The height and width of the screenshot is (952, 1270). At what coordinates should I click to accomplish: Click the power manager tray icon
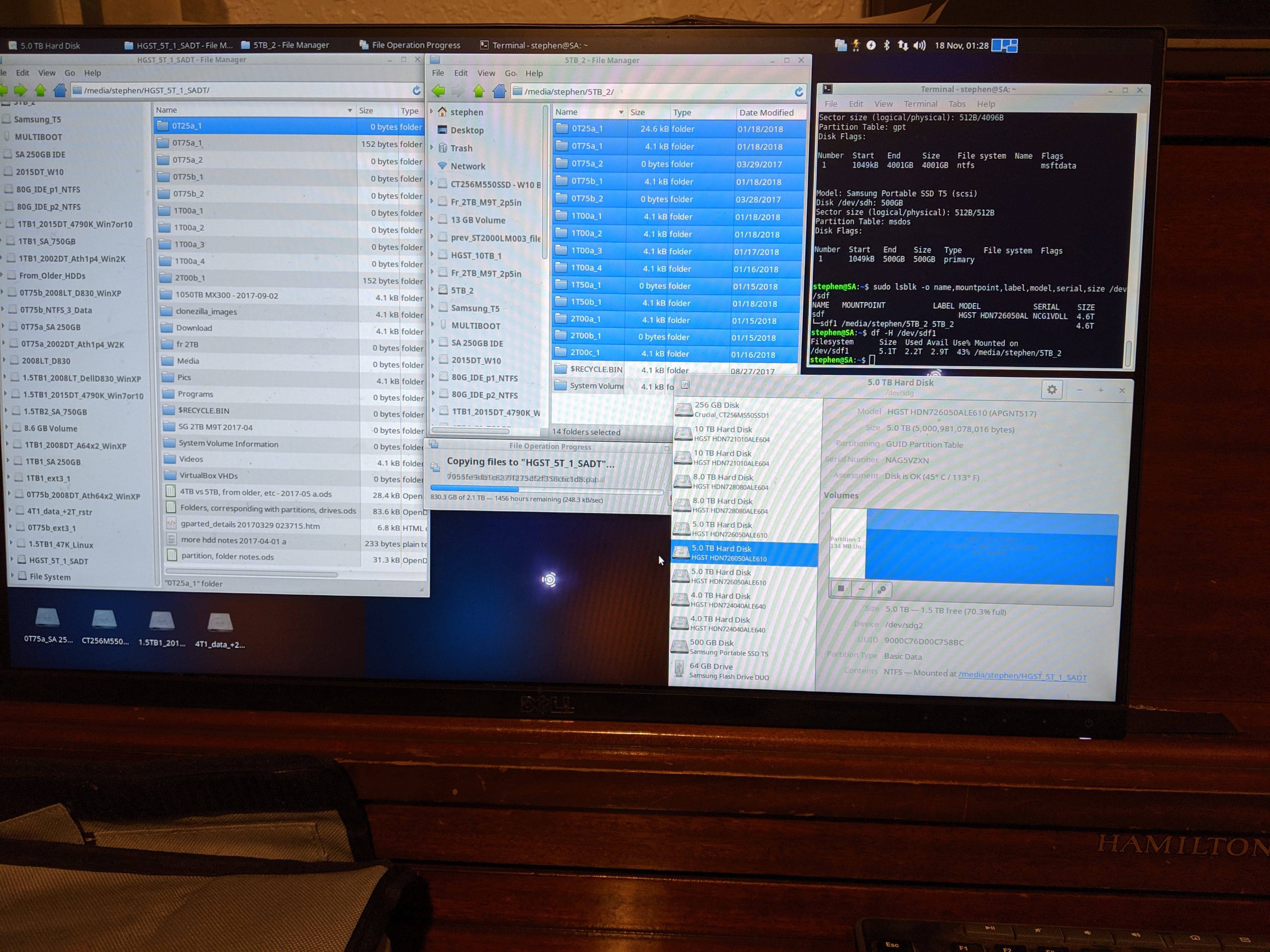click(871, 45)
